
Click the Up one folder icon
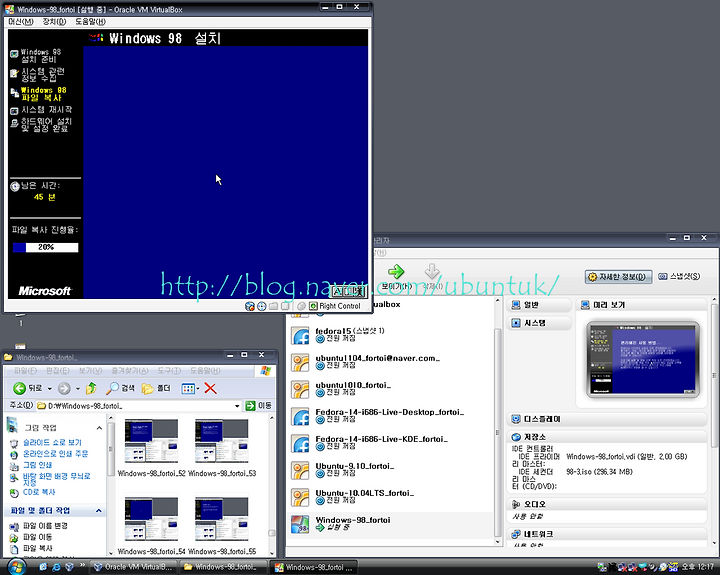91,389
